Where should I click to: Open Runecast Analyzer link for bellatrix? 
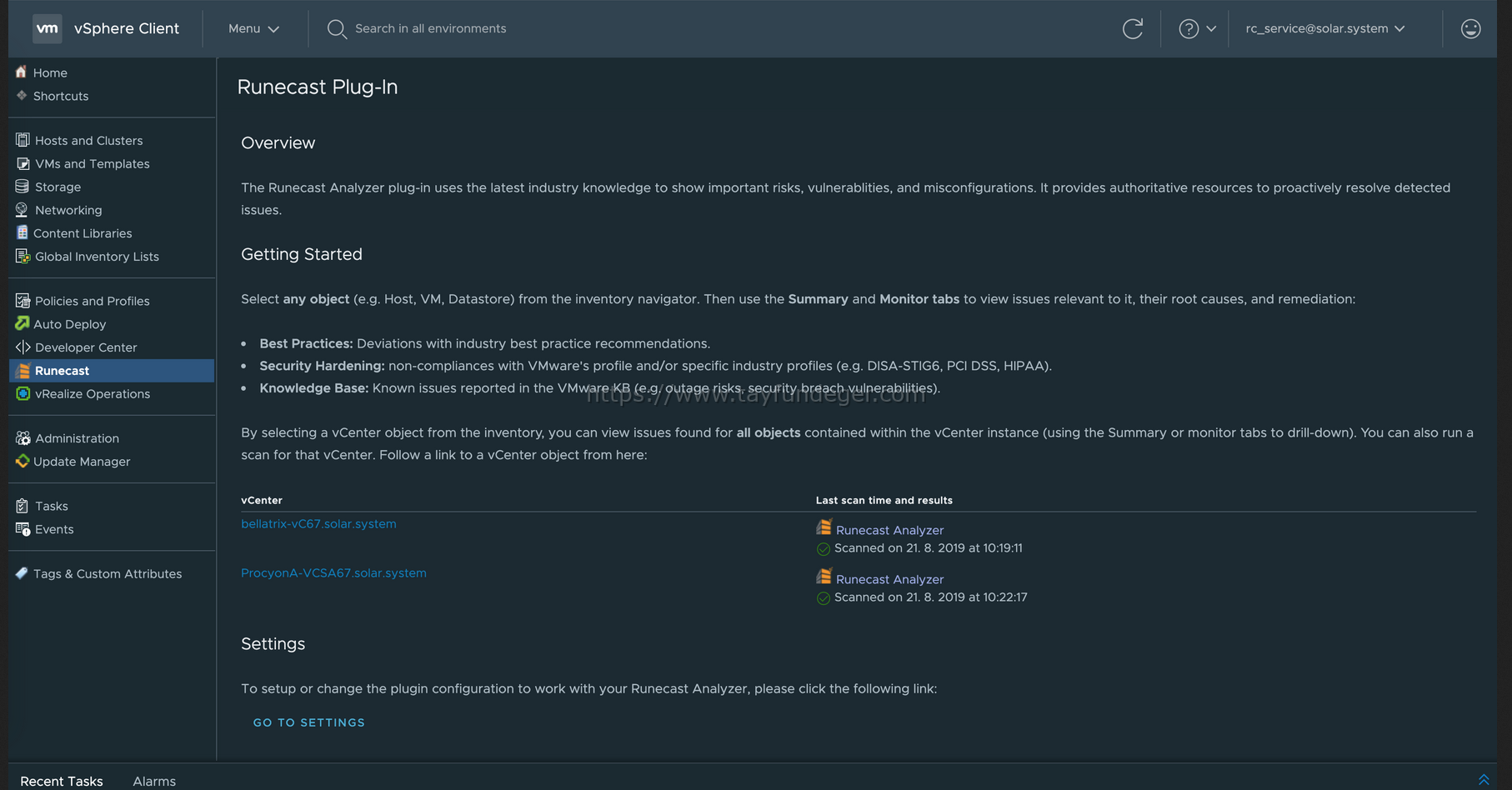tap(889, 530)
